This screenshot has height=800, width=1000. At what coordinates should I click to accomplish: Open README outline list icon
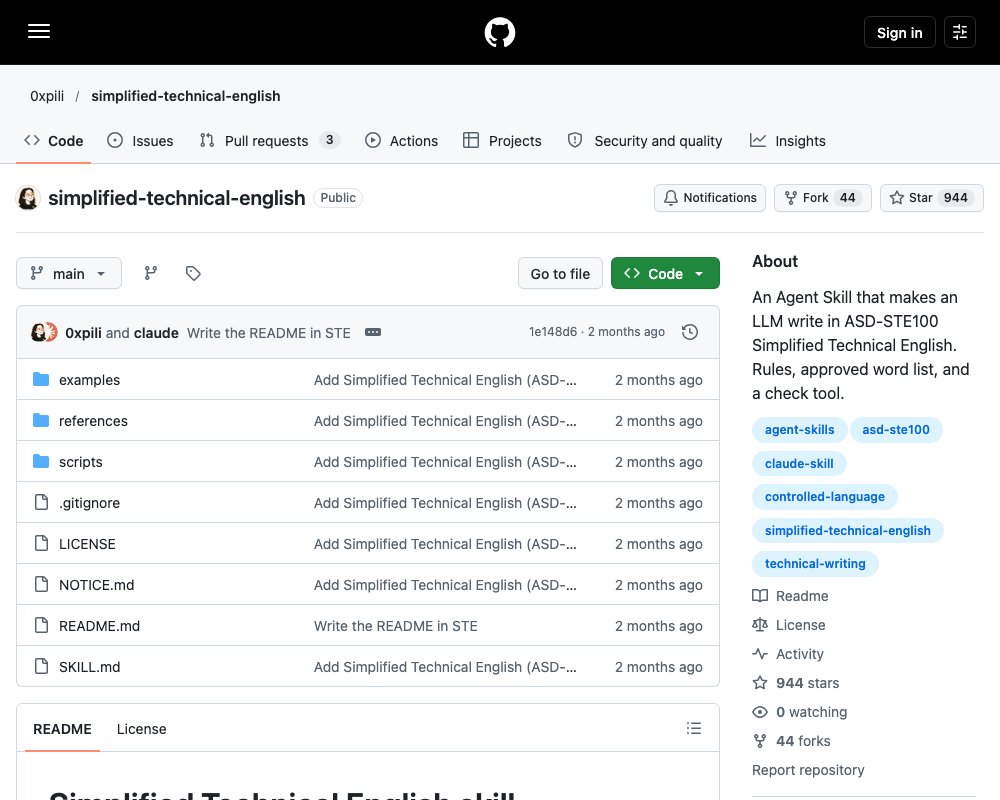pos(694,728)
